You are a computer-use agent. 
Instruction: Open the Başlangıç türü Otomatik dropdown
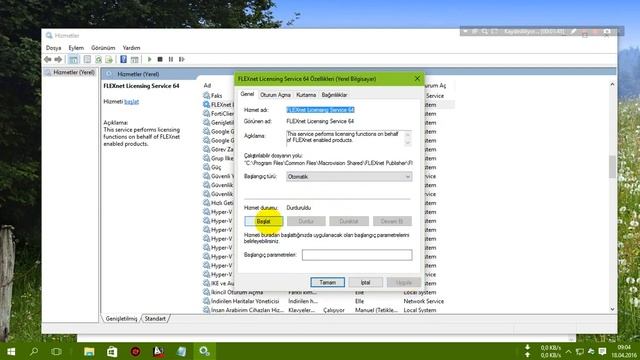pyautogui.click(x=349, y=176)
